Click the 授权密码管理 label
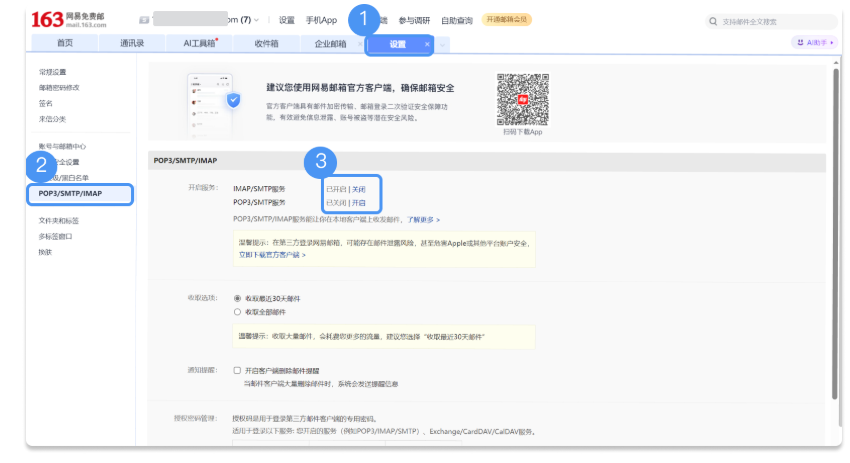This screenshot has height=463, width=850. point(196,418)
